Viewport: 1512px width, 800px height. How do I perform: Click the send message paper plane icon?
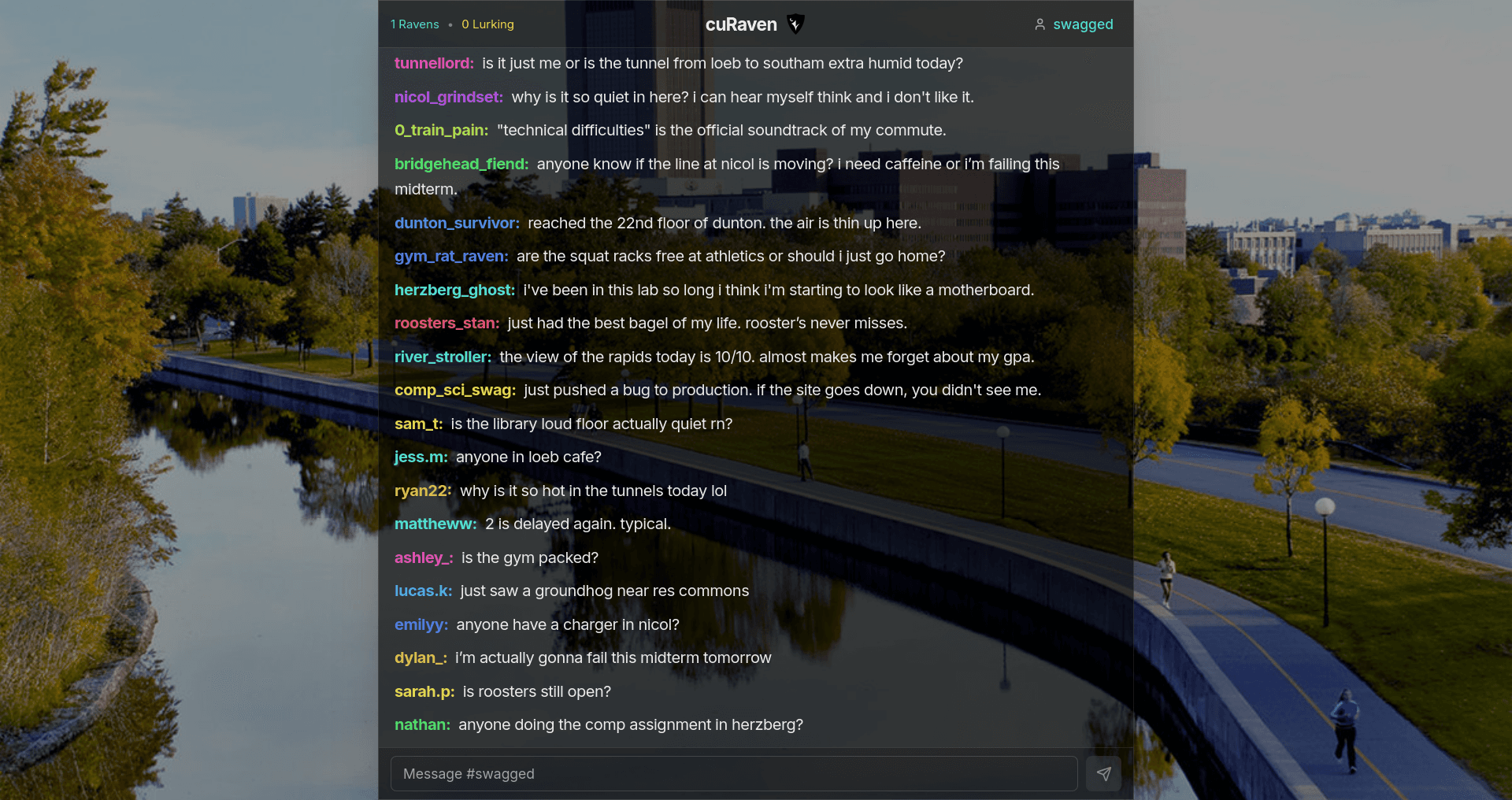(x=1103, y=774)
